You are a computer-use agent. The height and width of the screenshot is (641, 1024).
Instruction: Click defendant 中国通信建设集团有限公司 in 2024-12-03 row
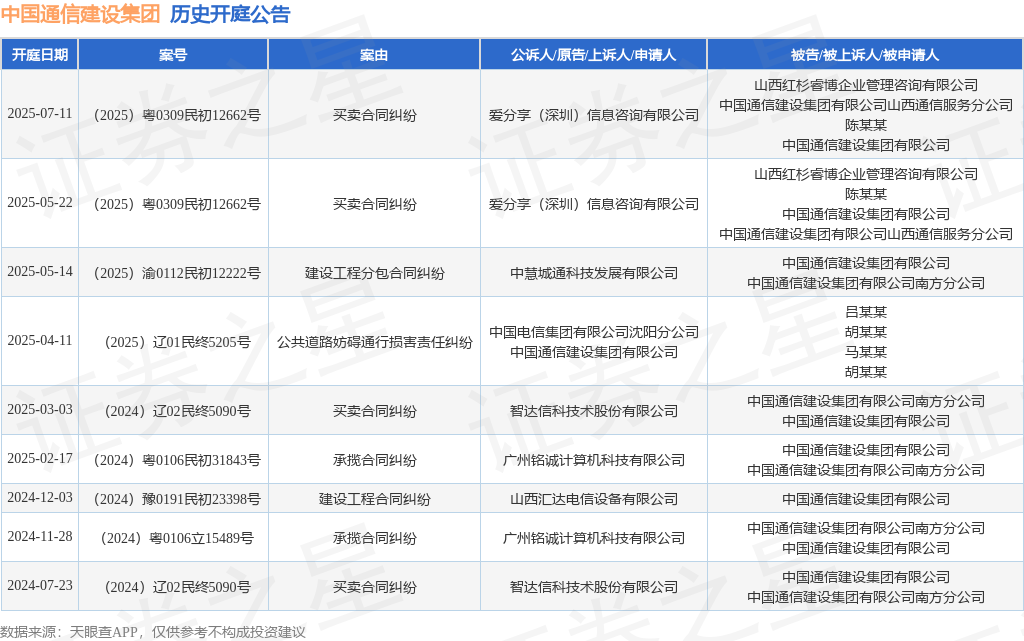[x=866, y=499]
